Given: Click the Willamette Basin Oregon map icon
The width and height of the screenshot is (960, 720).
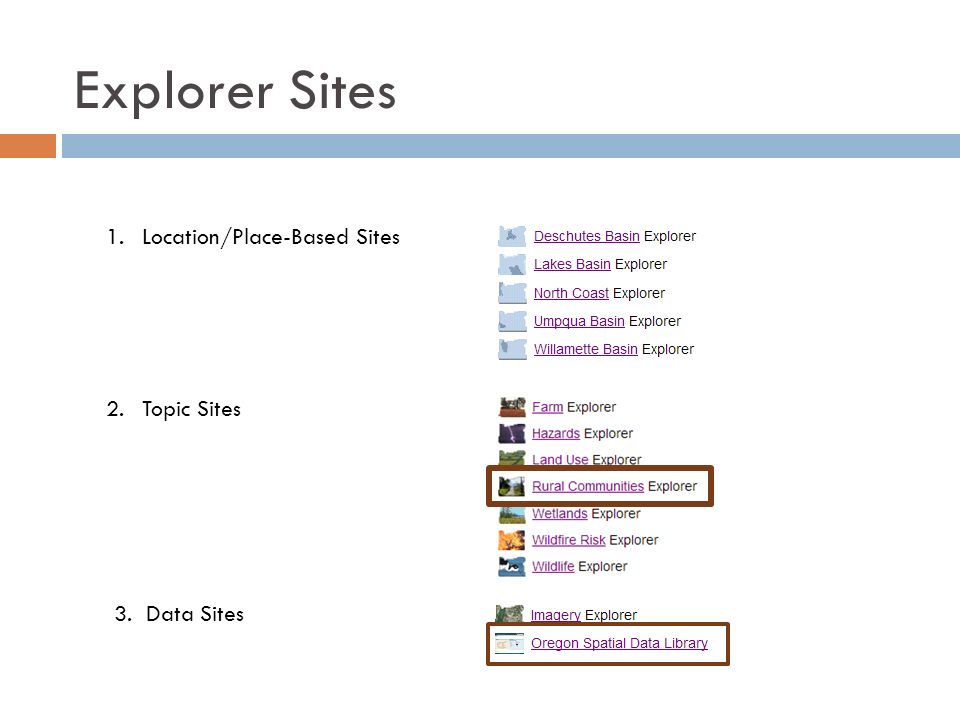Looking at the screenshot, I should click(512, 350).
